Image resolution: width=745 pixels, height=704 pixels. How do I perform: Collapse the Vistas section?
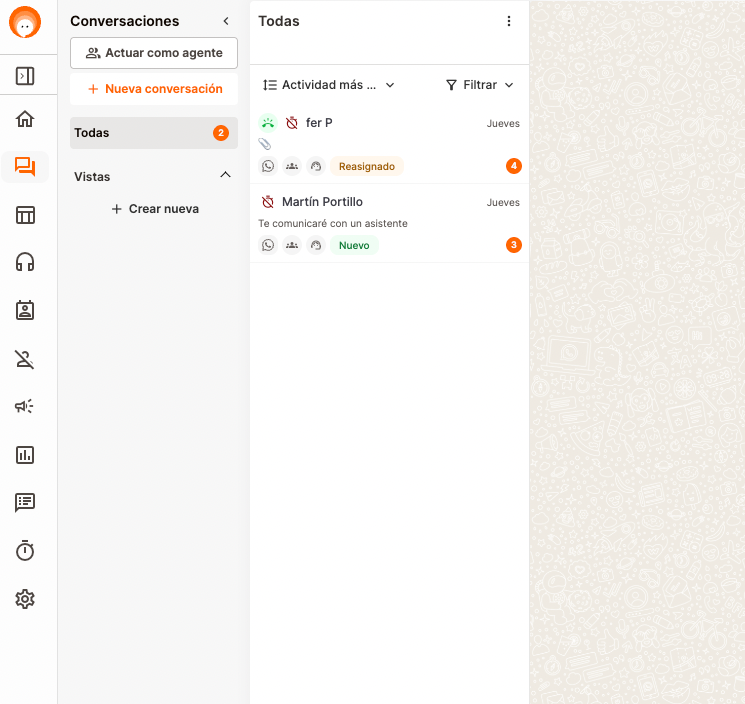coord(225,176)
